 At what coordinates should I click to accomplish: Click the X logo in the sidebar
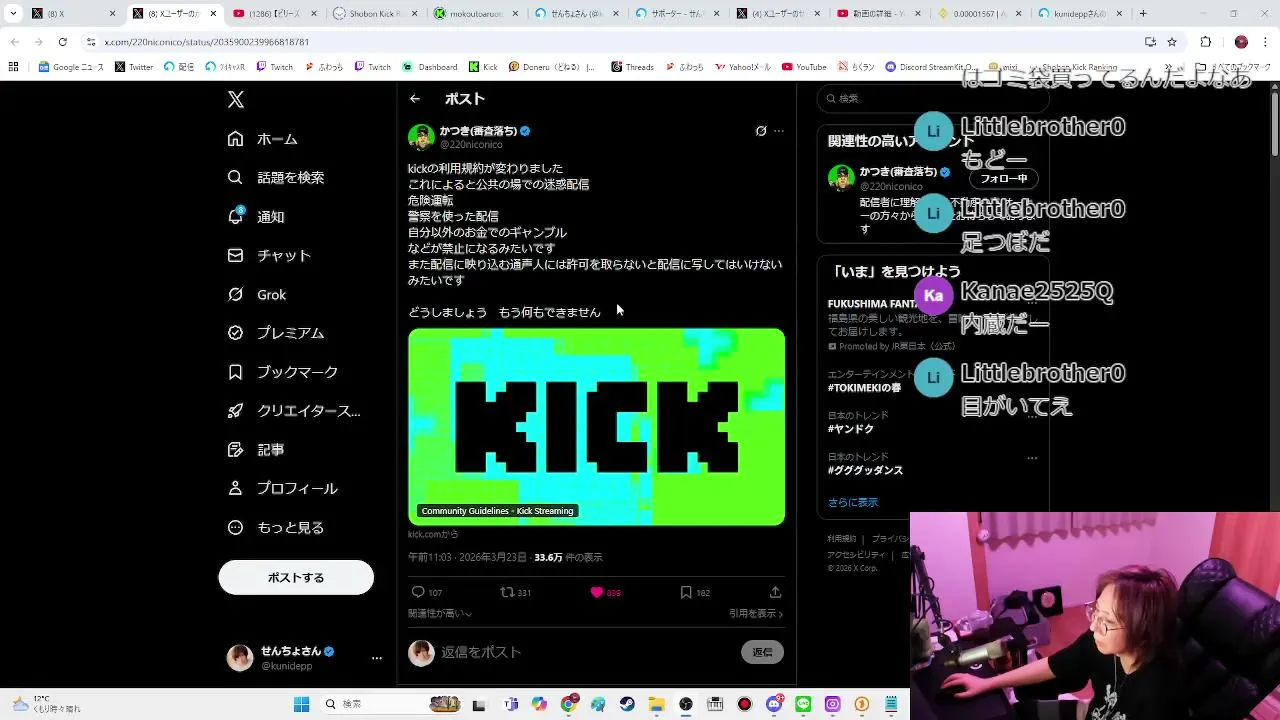pos(236,99)
